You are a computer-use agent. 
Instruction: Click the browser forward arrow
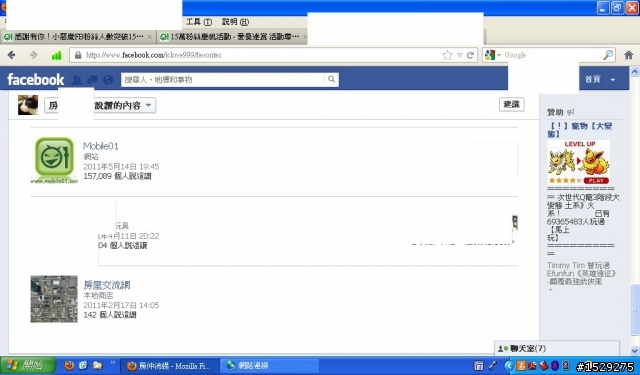[x=33, y=55]
